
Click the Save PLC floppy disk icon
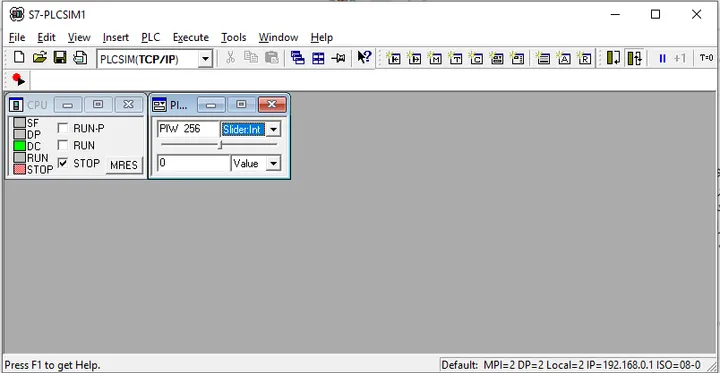coord(60,57)
